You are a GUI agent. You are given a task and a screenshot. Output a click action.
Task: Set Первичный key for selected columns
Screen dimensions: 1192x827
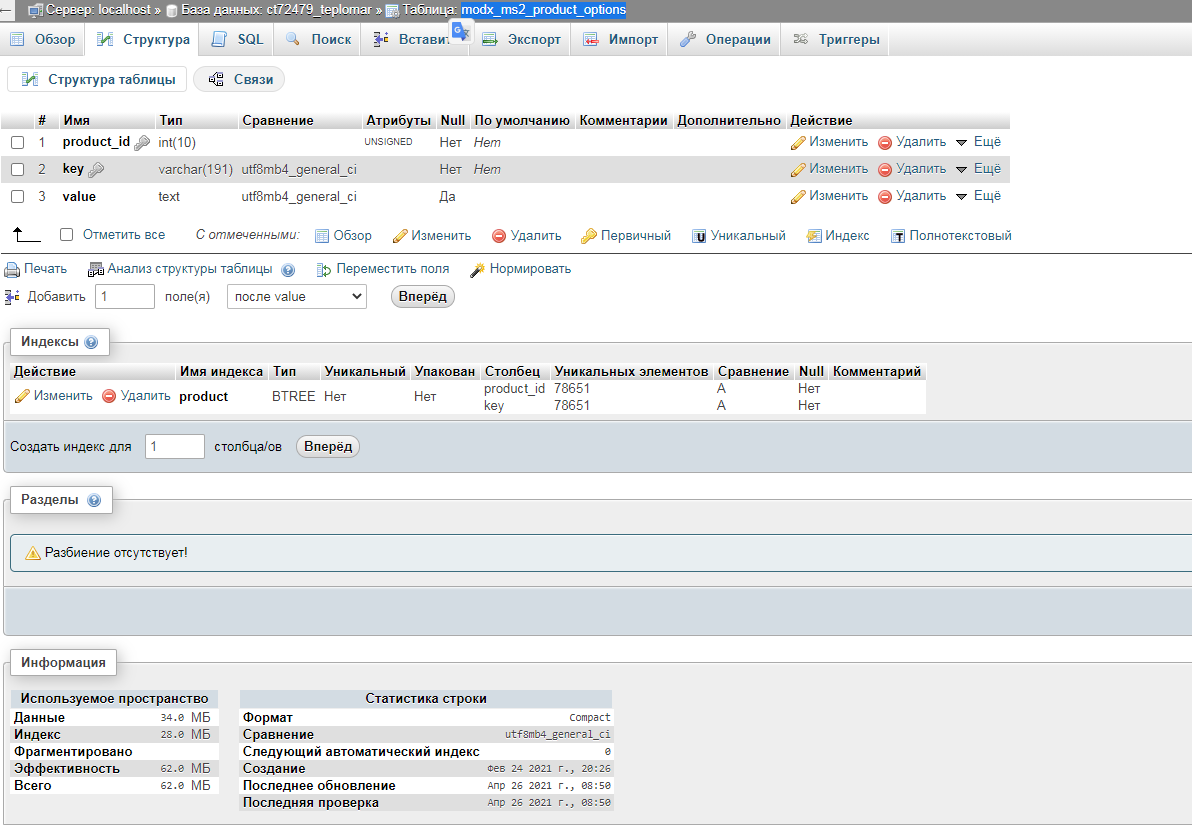[x=626, y=236]
